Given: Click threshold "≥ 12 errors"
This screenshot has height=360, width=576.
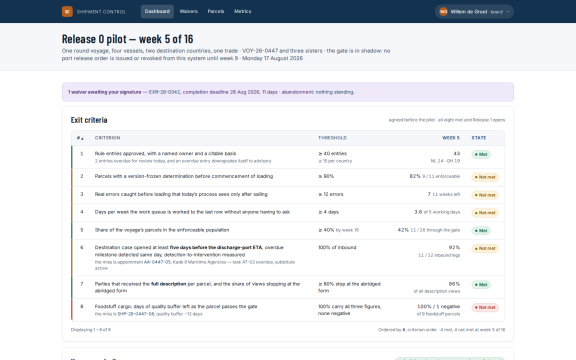Looking at the screenshot, I should [x=331, y=194].
